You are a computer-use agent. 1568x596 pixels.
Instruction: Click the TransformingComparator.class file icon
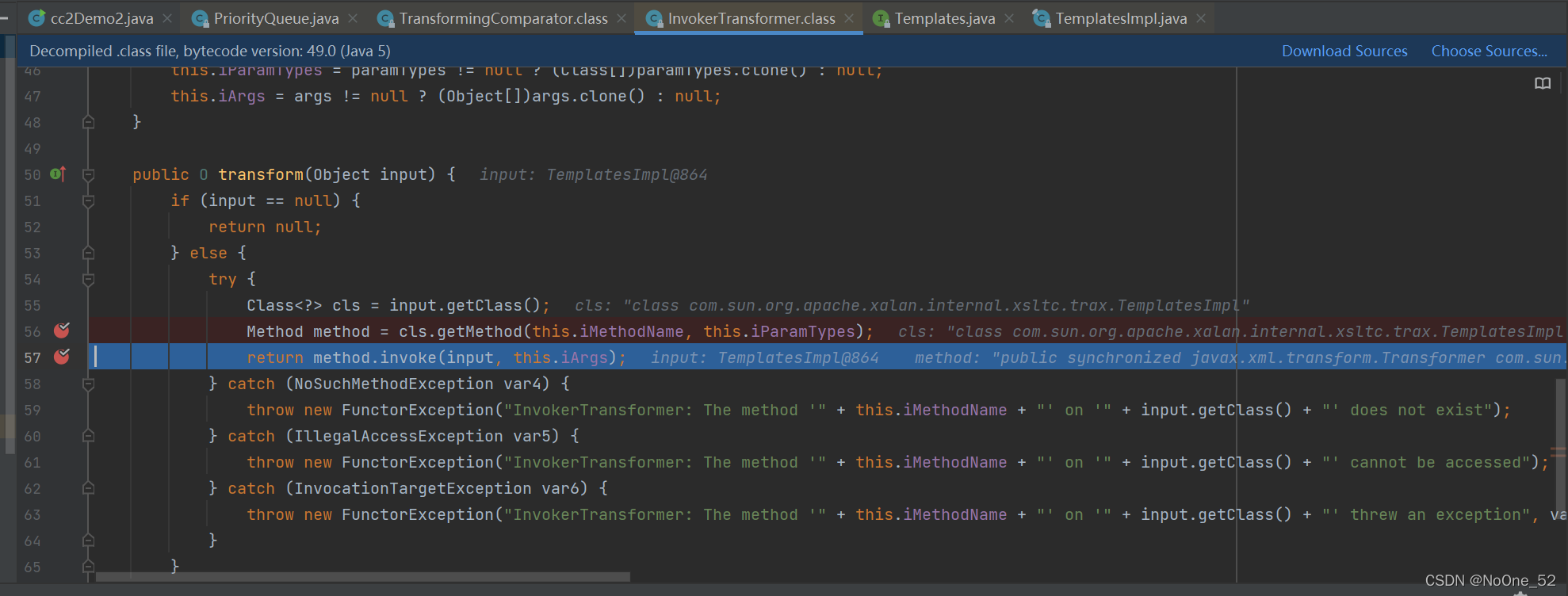coord(385,18)
